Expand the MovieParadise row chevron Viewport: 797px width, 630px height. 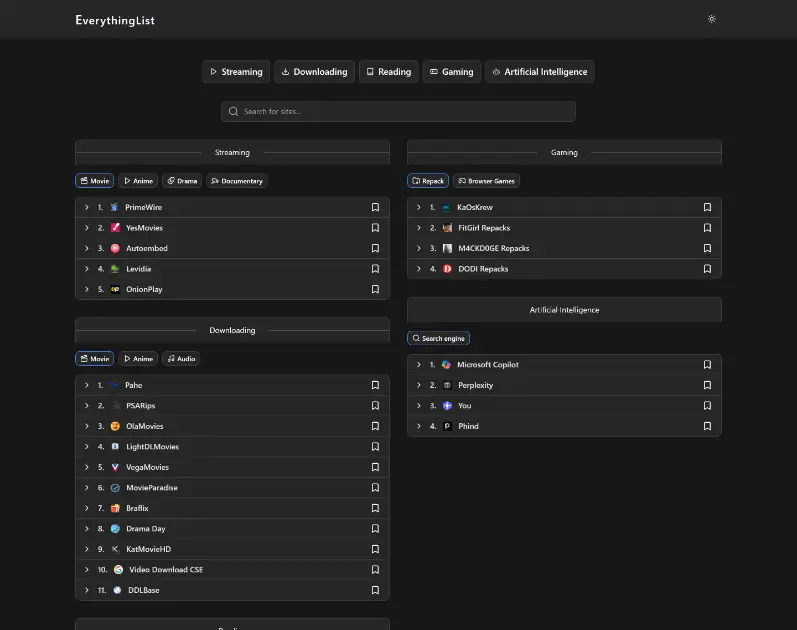click(86, 488)
